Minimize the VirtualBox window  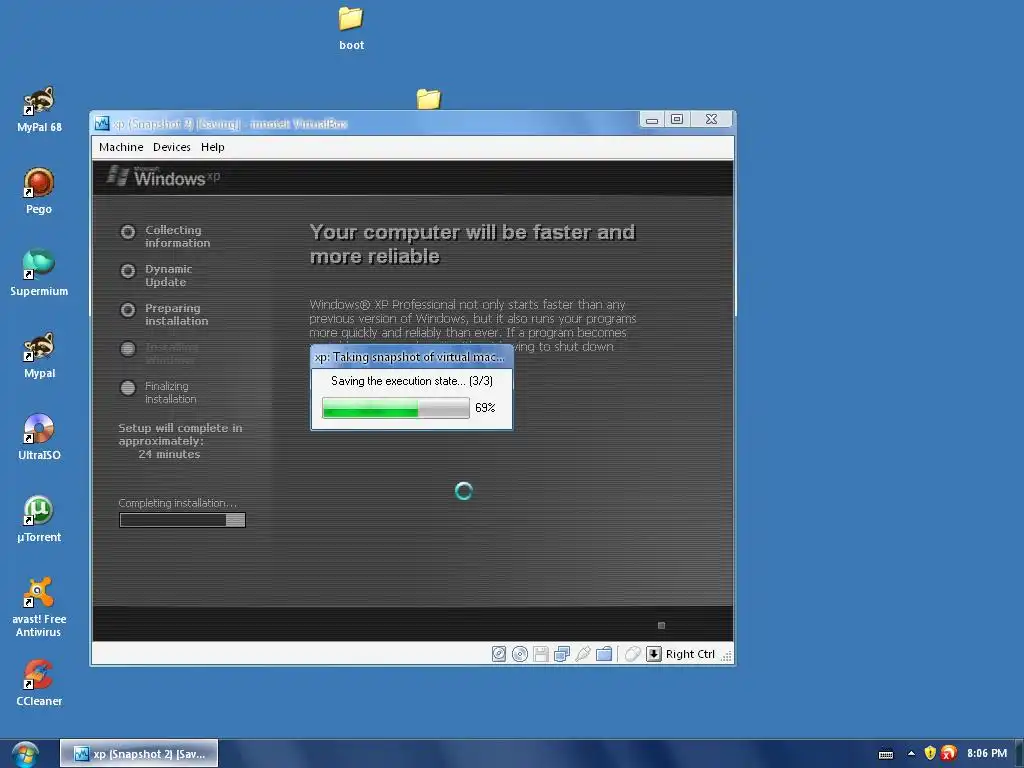[x=652, y=120]
